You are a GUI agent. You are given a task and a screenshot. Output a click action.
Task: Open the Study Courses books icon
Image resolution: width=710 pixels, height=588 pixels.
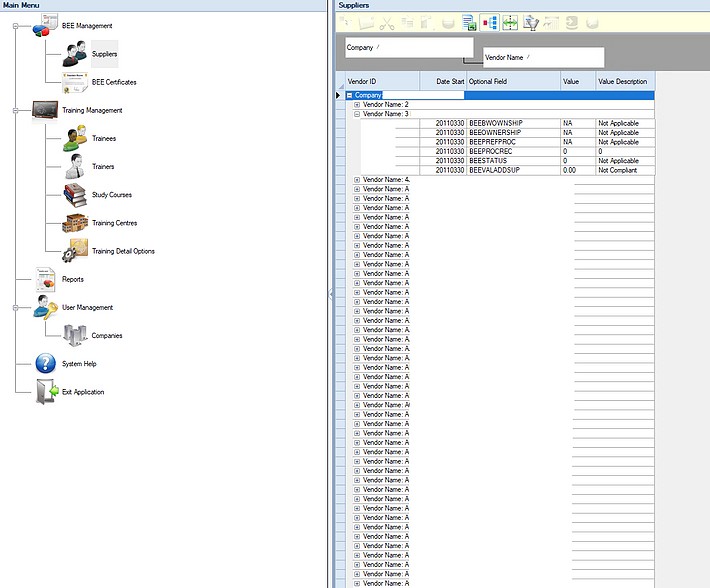pyautogui.click(x=76, y=194)
